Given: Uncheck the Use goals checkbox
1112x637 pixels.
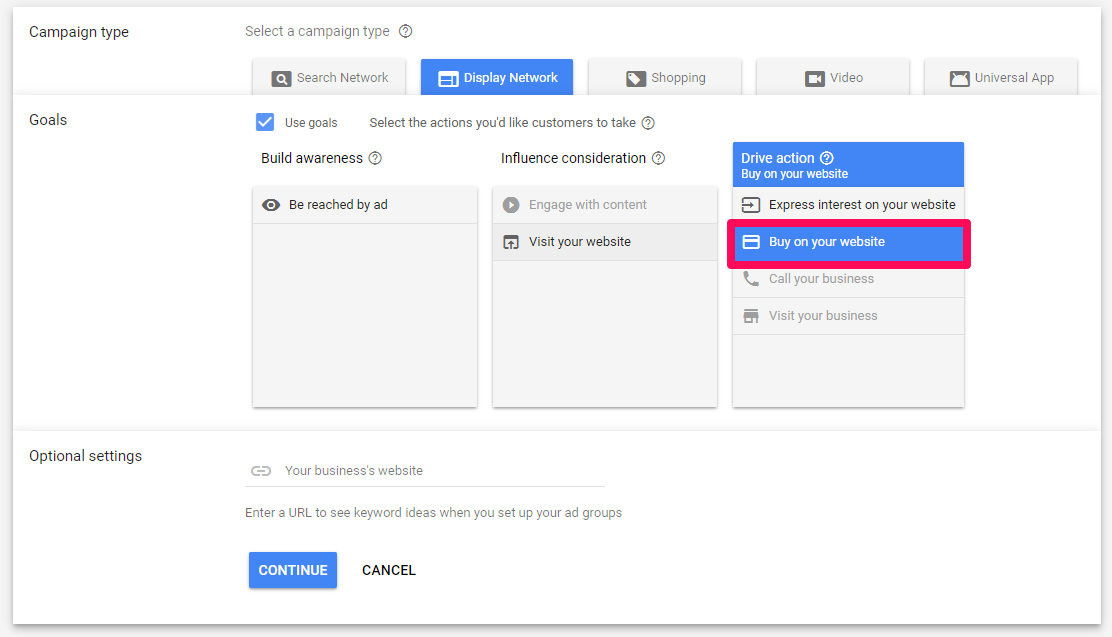Looking at the screenshot, I should pyautogui.click(x=265, y=122).
